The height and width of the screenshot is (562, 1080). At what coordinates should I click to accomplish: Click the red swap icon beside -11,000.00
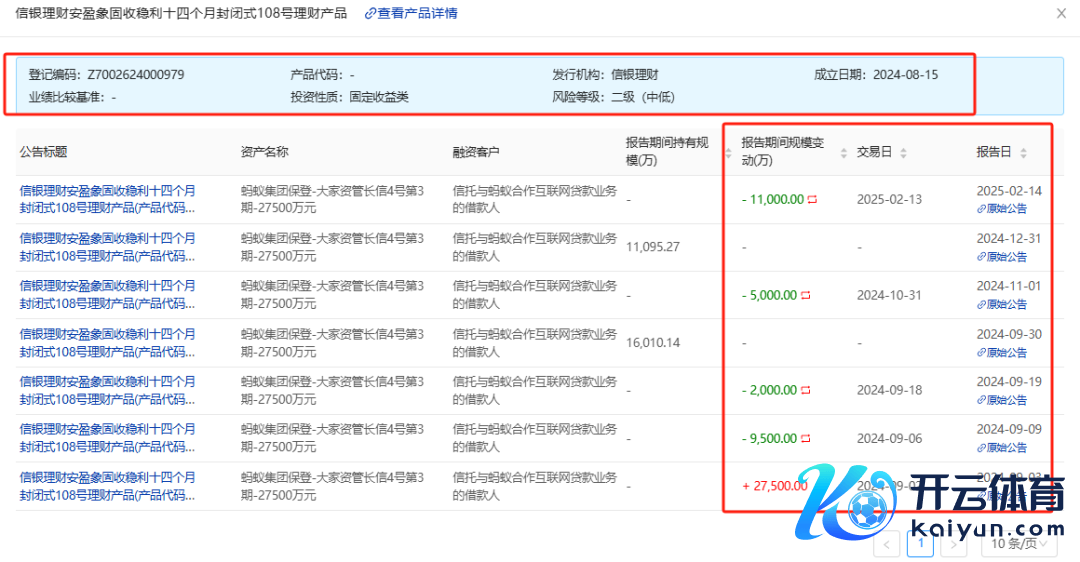(x=812, y=199)
